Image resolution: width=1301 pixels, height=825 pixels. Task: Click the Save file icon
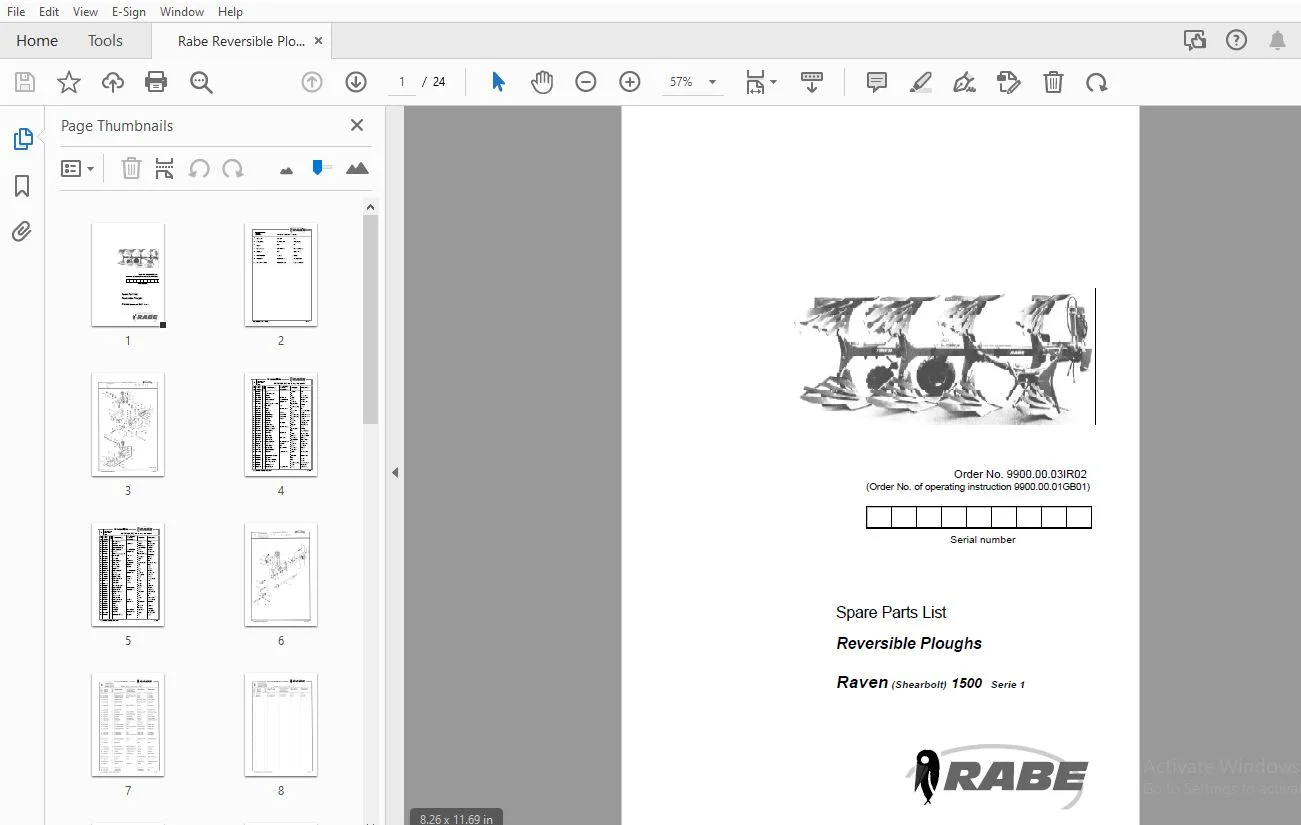pos(25,82)
